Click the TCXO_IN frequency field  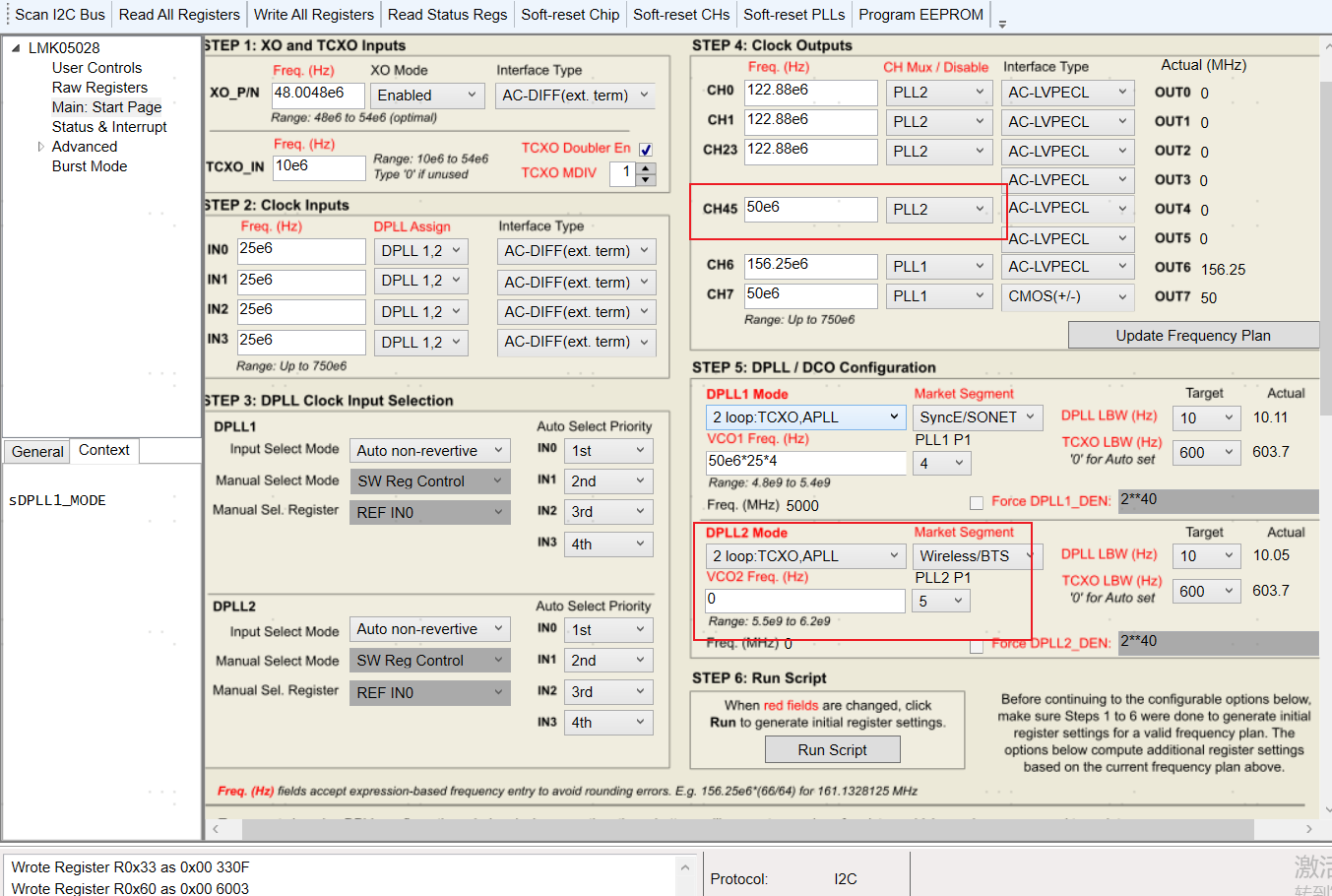(x=319, y=167)
